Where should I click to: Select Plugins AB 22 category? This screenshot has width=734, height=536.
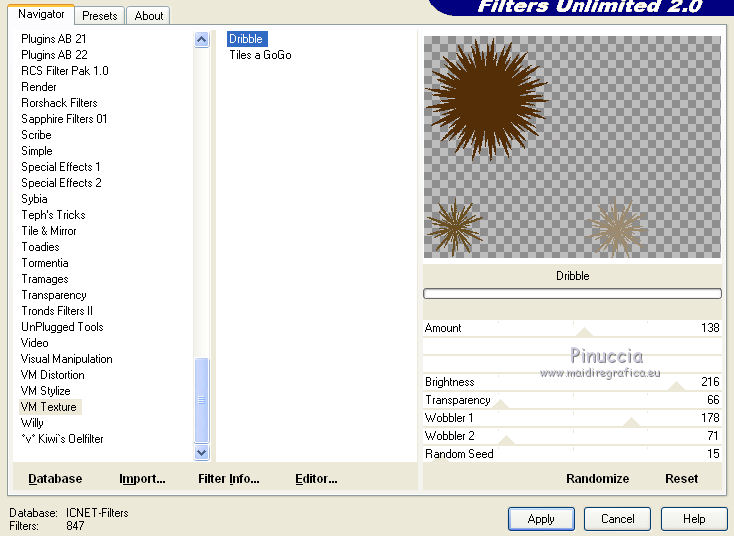pos(54,55)
